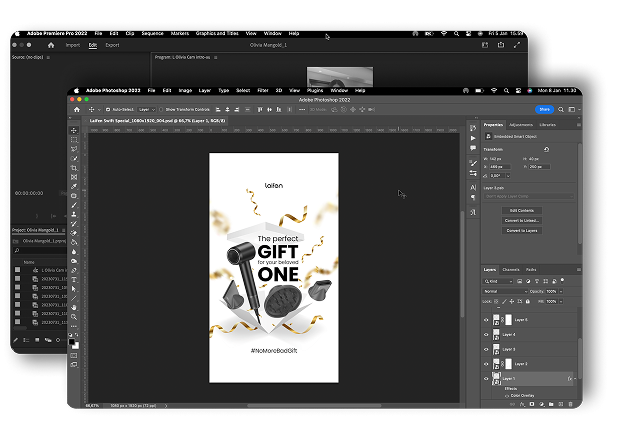
Task: Open the Export tab in Premiere Pro
Action: pos(112,45)
